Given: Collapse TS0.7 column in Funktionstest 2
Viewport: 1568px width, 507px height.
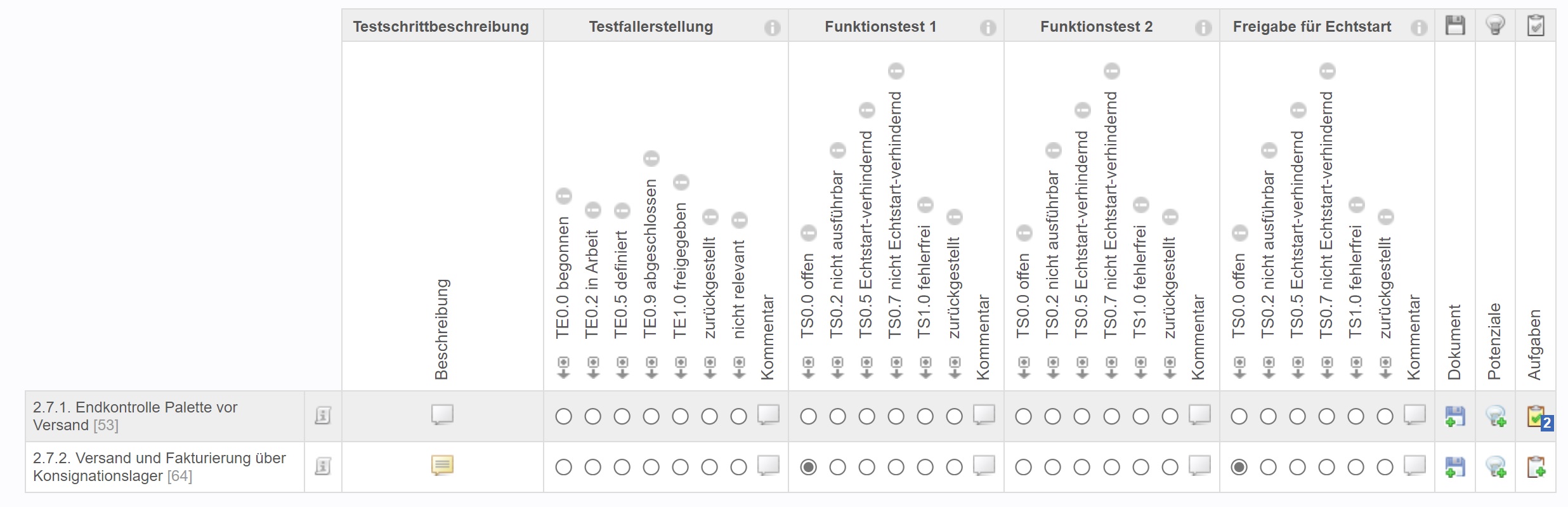Looking at the screenshot, I should click(1111, 71).
